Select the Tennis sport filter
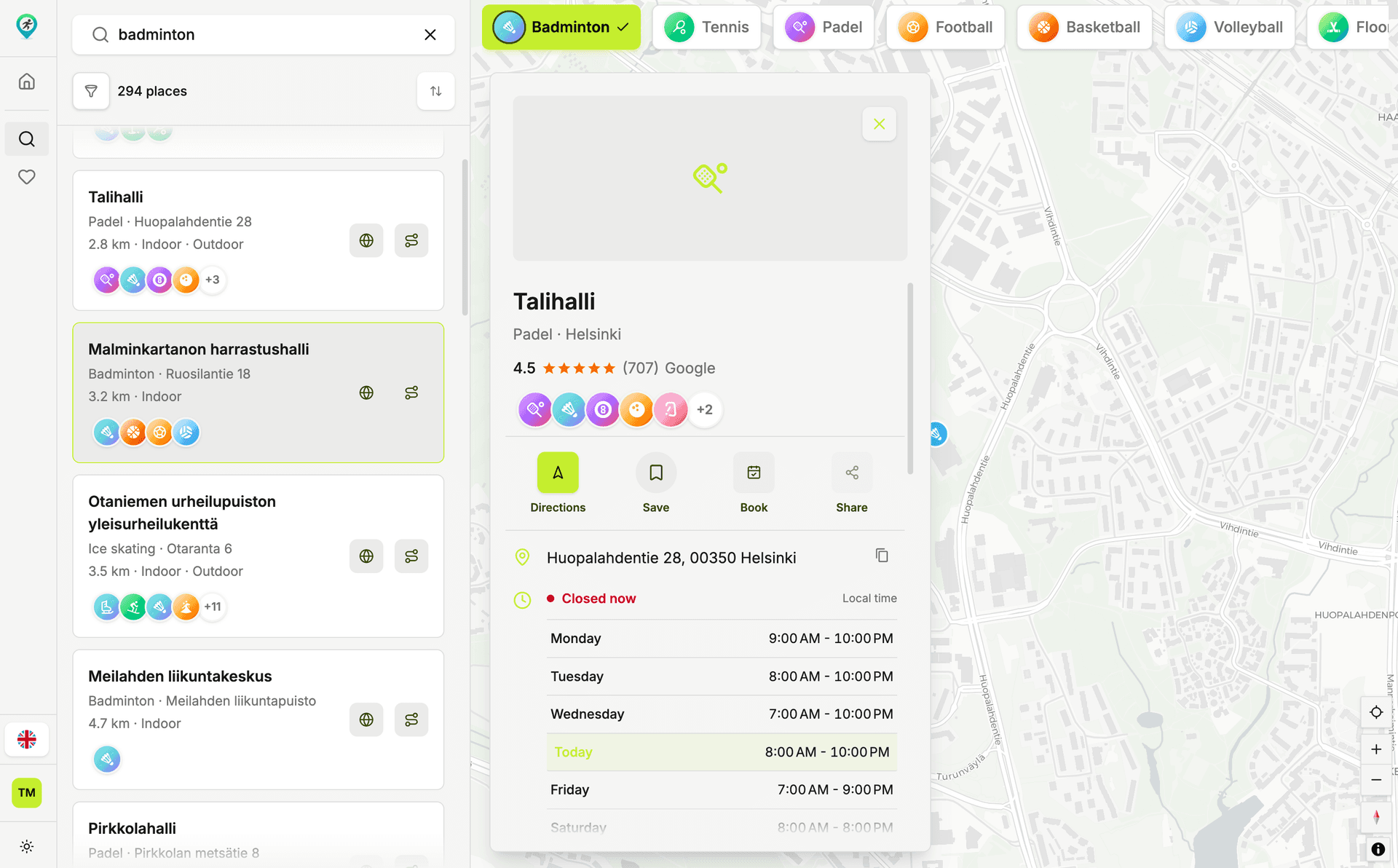Image resolution: width=1398 pixels, height=868 pixels. (706, 28)
